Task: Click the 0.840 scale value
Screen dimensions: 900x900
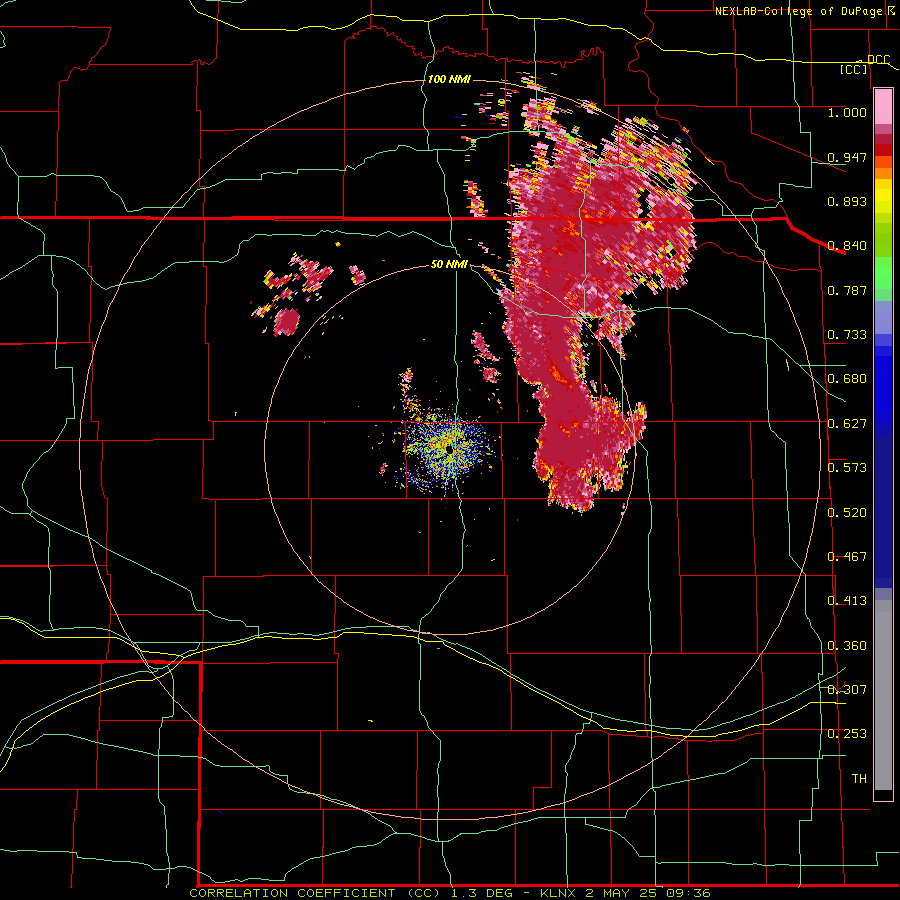Action: click(x=847, y=246)
